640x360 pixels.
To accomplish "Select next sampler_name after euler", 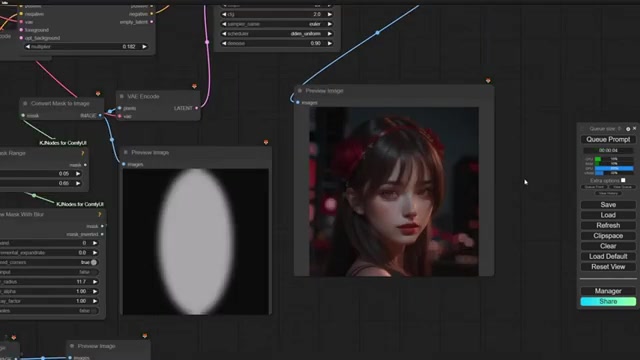I will coord(329,24).
